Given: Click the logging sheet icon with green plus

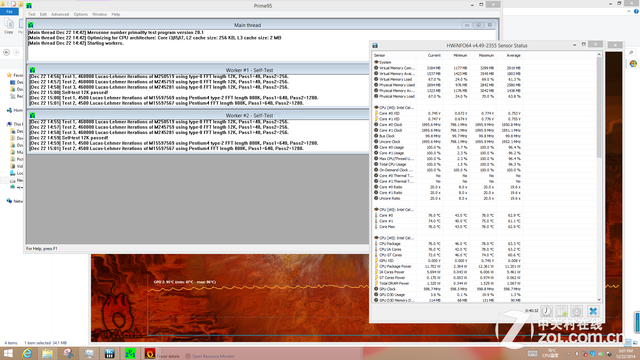Looking at the screenshot, I should click(x=562, y=311).
